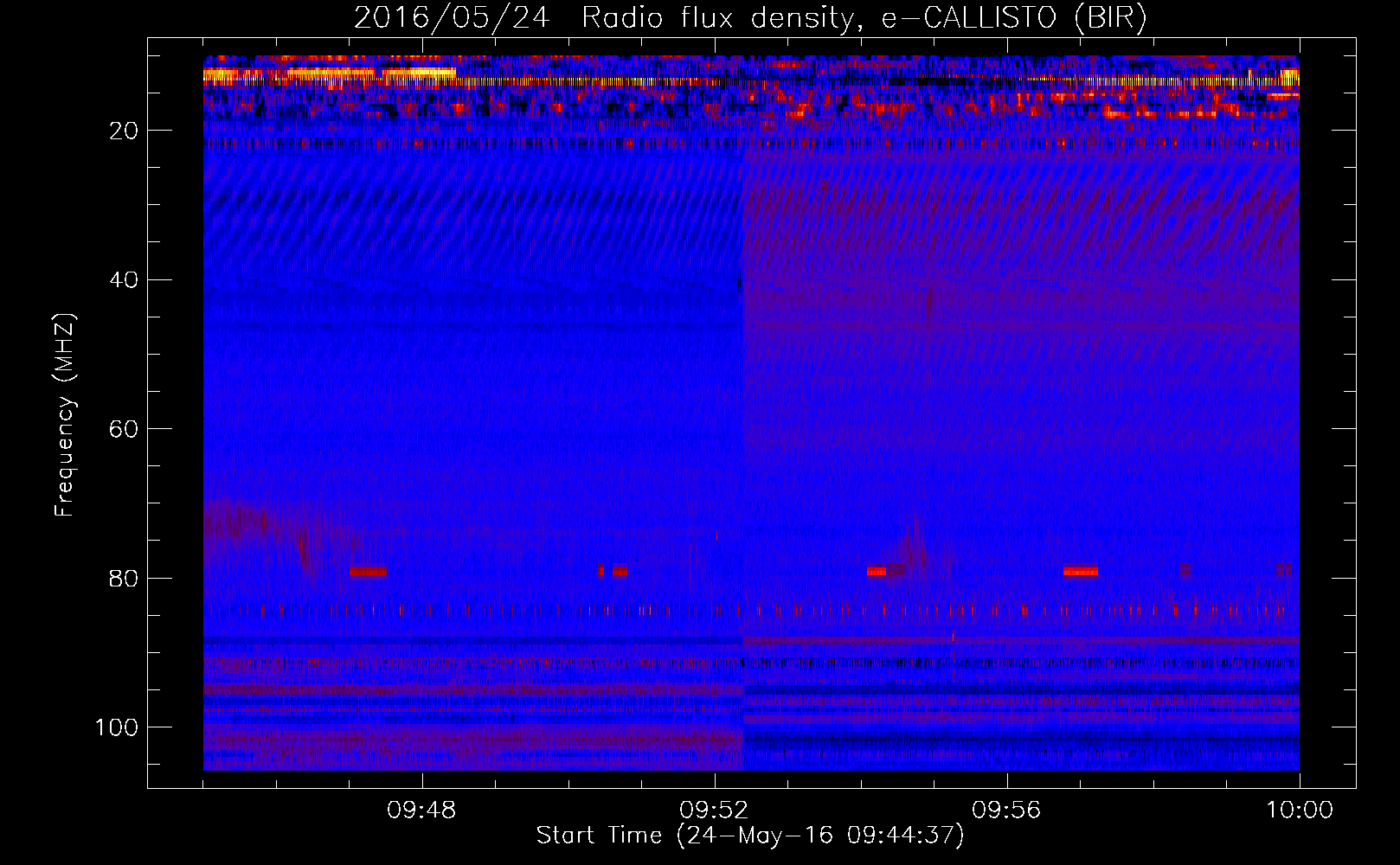Click the red burst near 80 MHz before 09:48
The image size is (1400, 865).
368,572
